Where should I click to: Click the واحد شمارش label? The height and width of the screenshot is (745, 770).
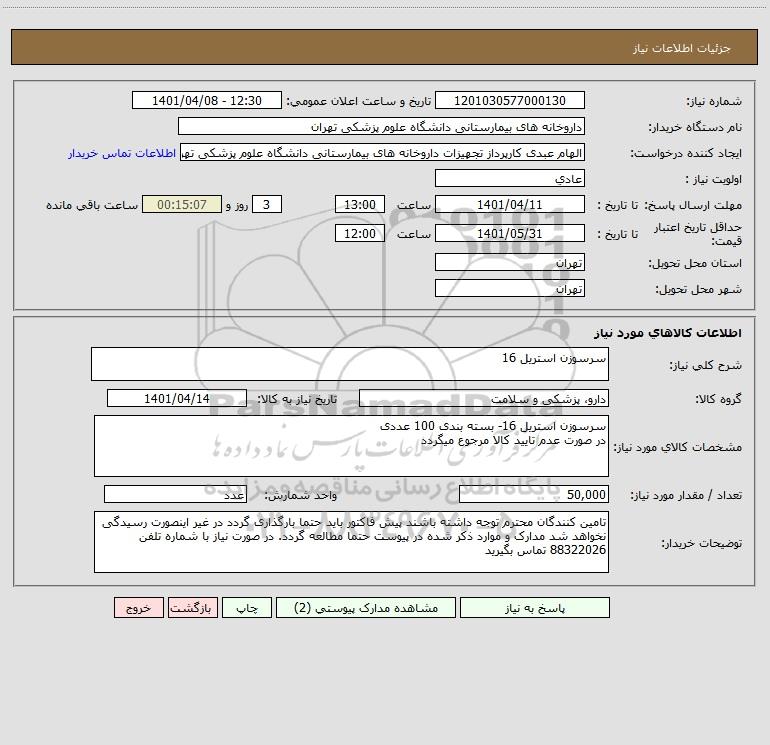click(x=301, y=496)
